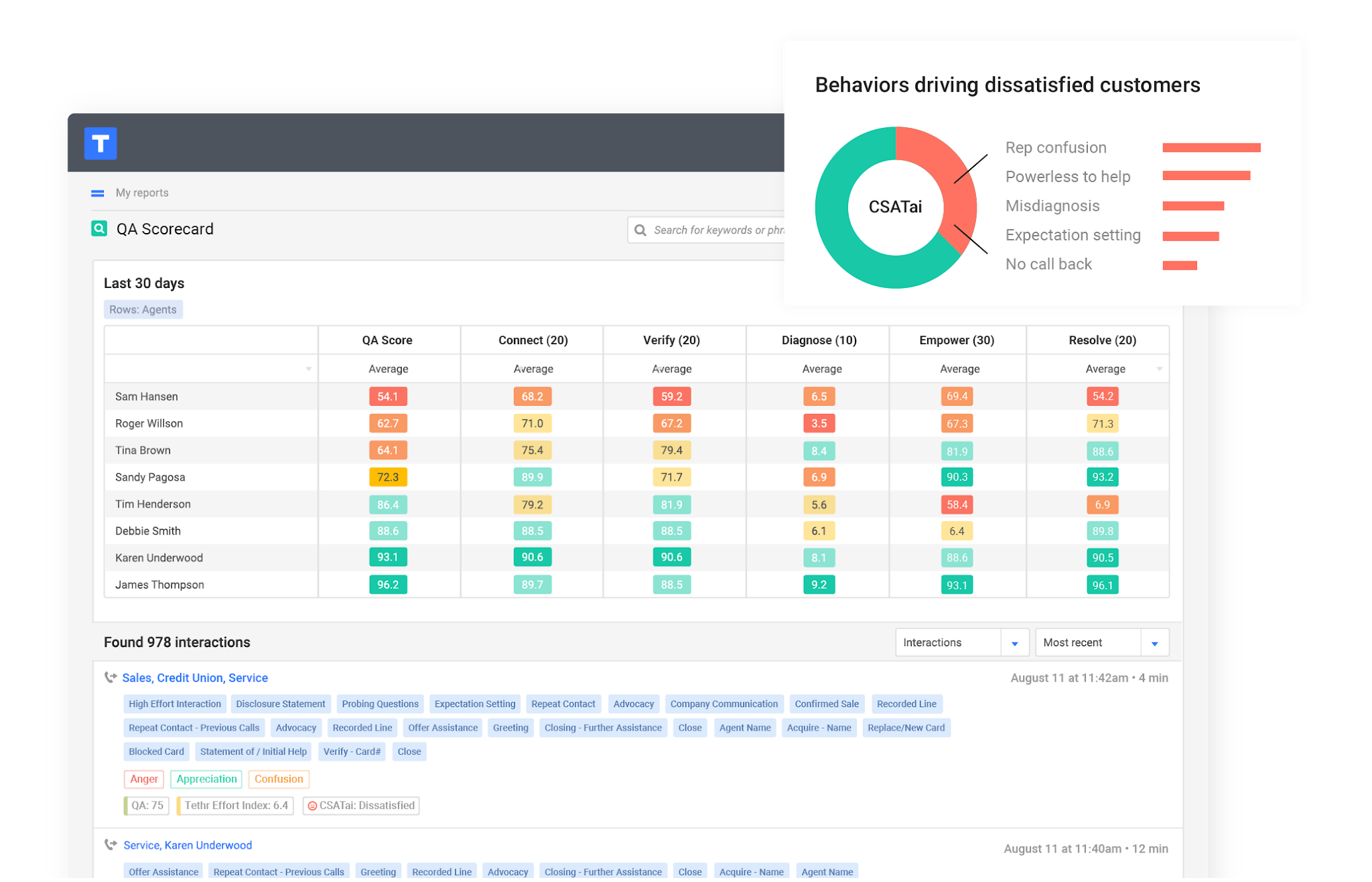The image size is (1372, 882).
Task: Select the Empower (30) column header
Action: 957,341
